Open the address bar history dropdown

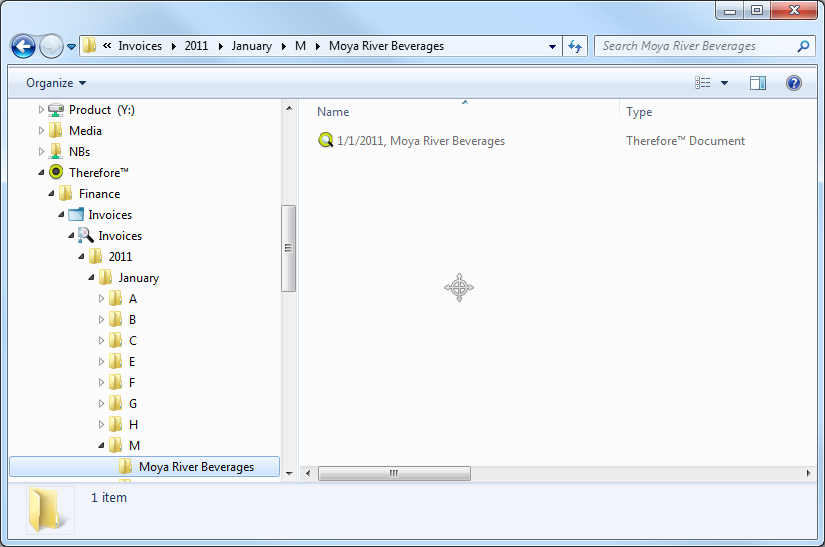(x=553, y=46)
